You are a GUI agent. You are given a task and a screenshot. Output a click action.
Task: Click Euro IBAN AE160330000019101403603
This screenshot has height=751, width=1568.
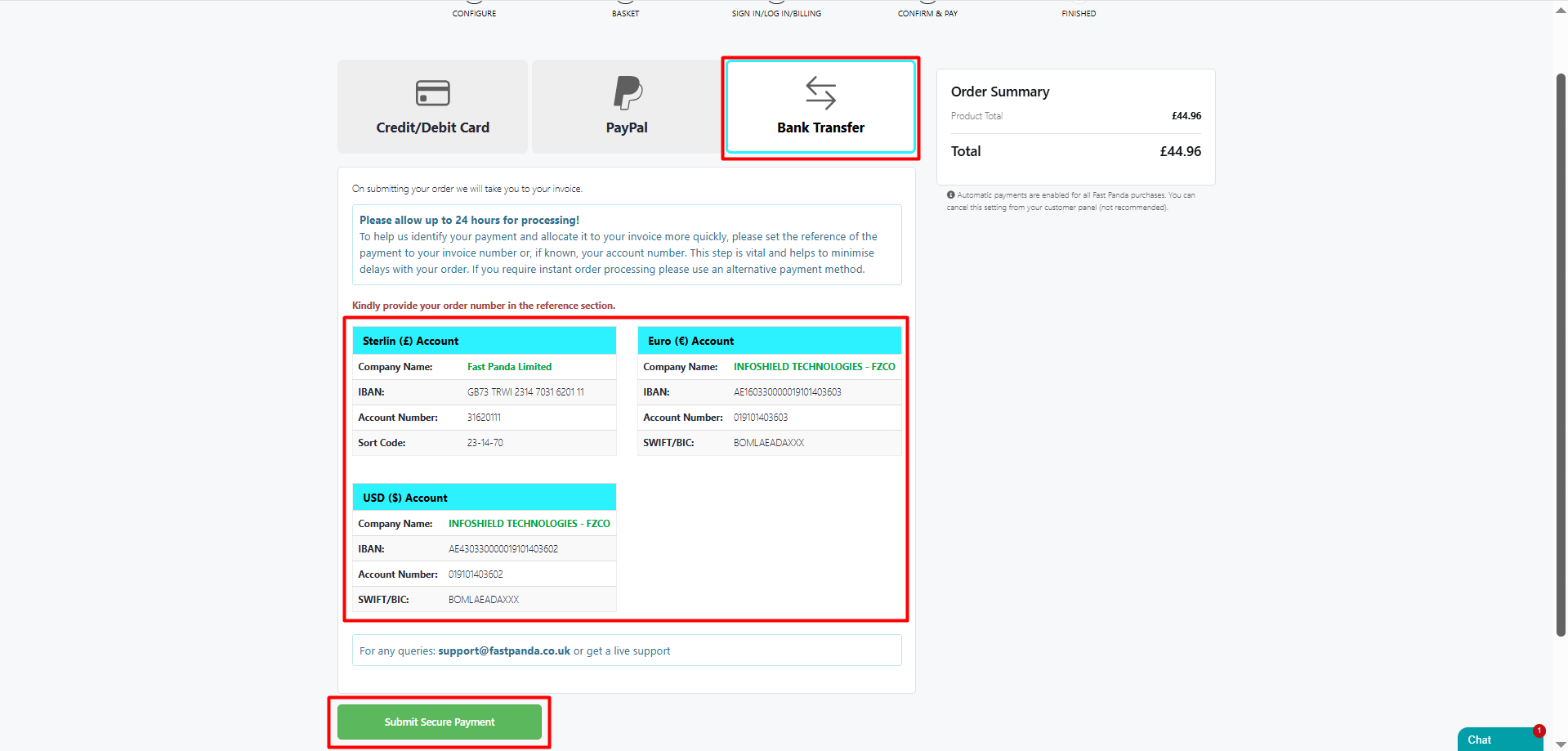point(788,392)
